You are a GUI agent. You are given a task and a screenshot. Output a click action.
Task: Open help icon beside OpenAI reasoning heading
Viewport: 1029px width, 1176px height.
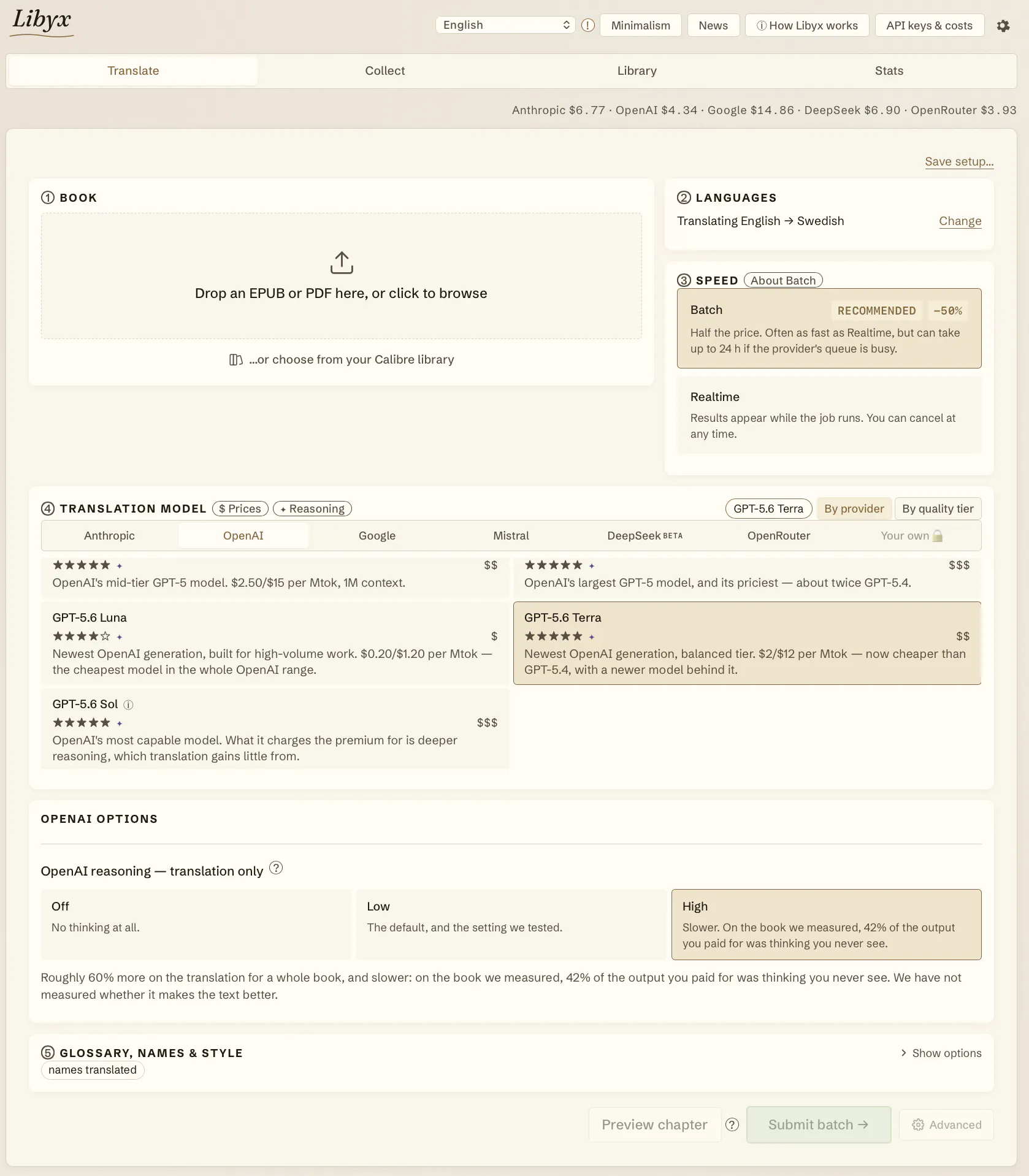(276, 868)
